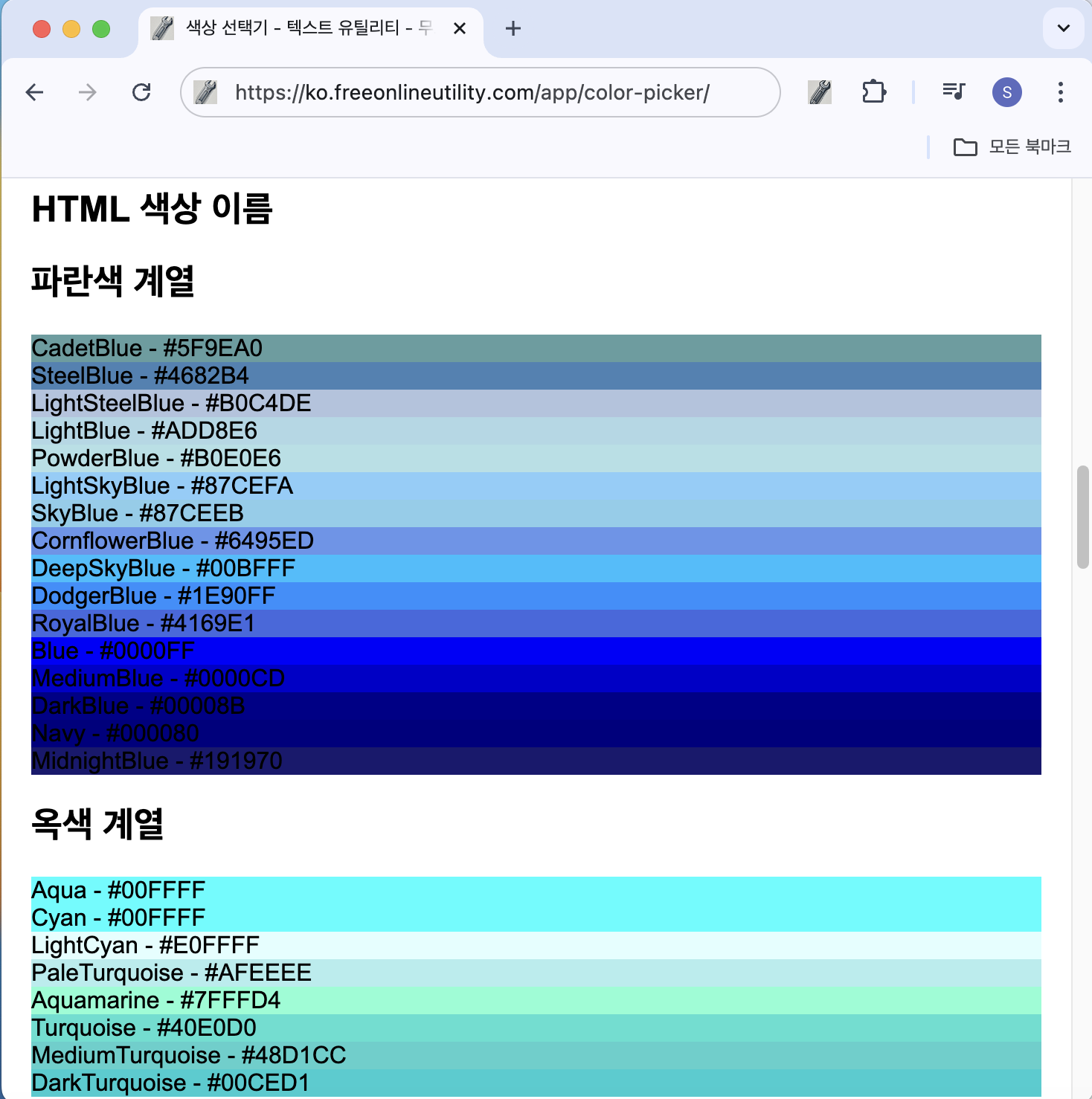Open the wrench utility extension icon
1092x1099 pixels.
(820, 92)
